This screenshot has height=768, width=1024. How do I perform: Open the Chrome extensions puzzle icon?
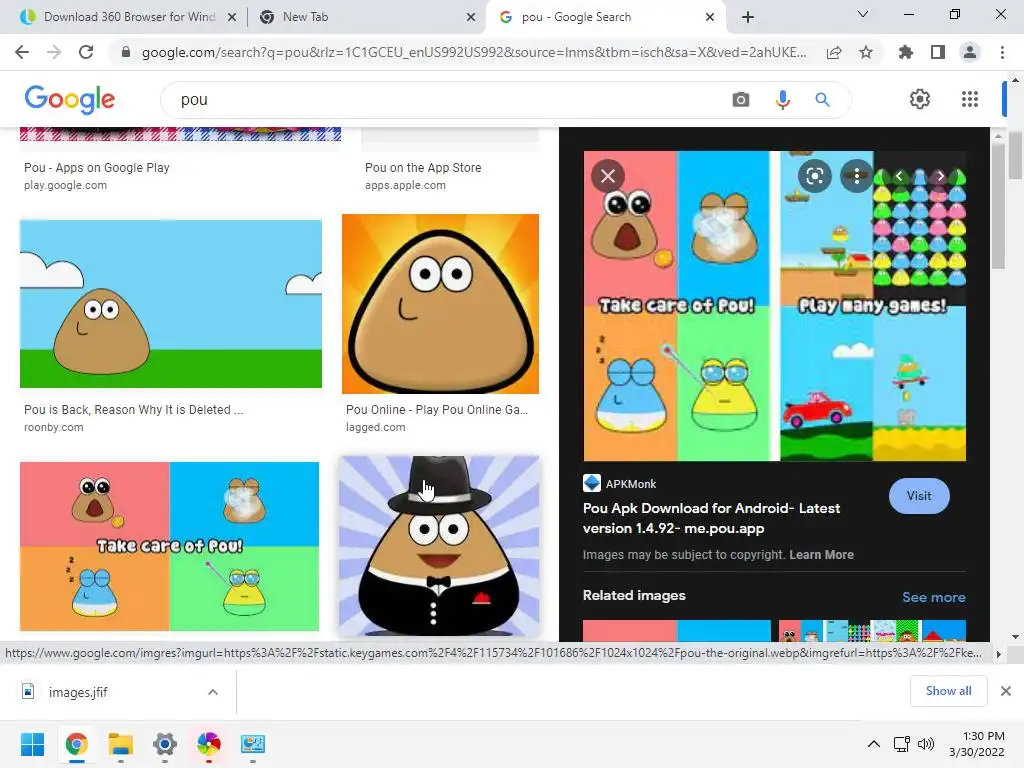pos(906,52)
